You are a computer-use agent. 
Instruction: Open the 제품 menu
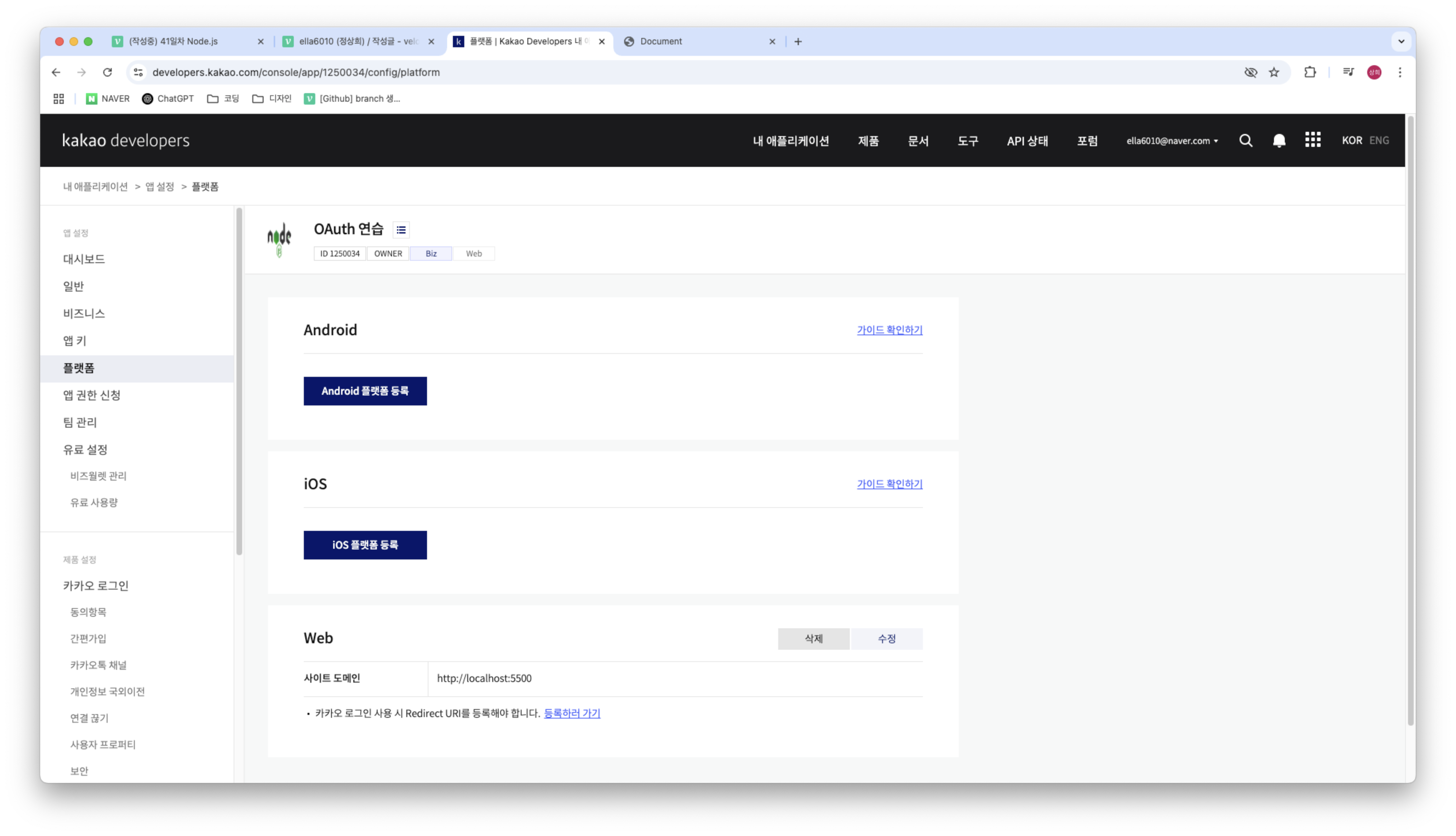point(868,141)
